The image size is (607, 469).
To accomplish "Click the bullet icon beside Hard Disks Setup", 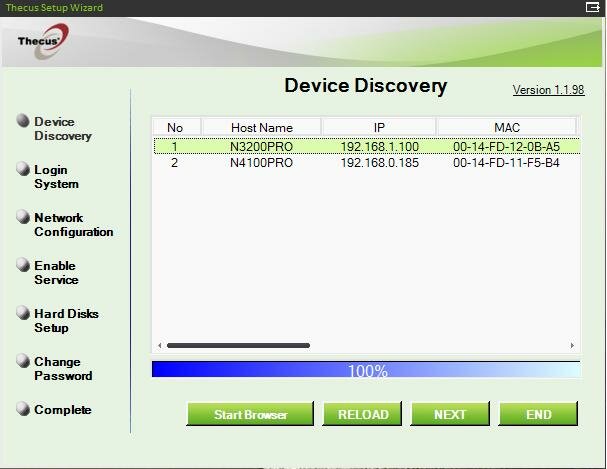I will (23, 313).
